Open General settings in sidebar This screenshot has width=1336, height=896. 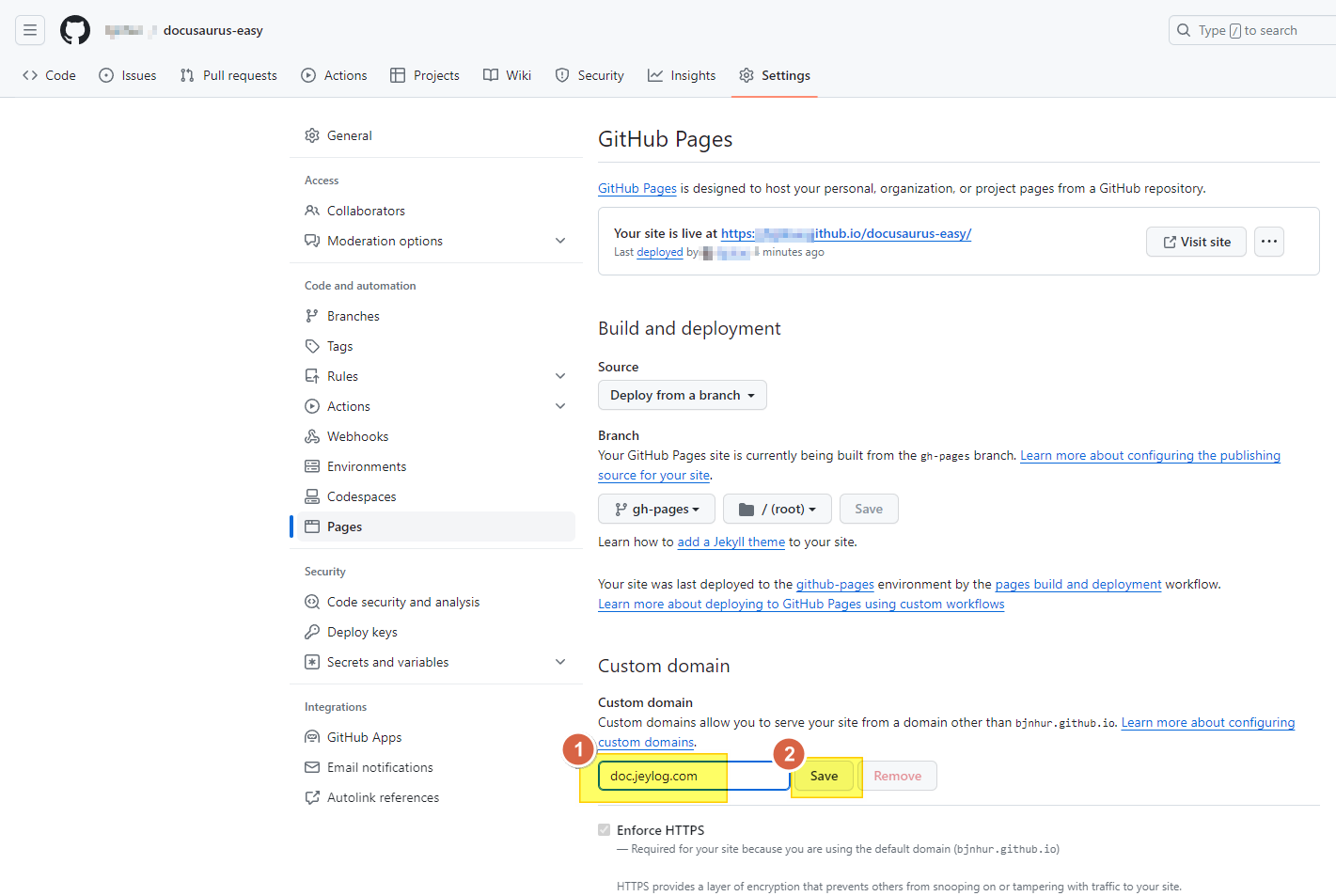[x=436, y=135]
